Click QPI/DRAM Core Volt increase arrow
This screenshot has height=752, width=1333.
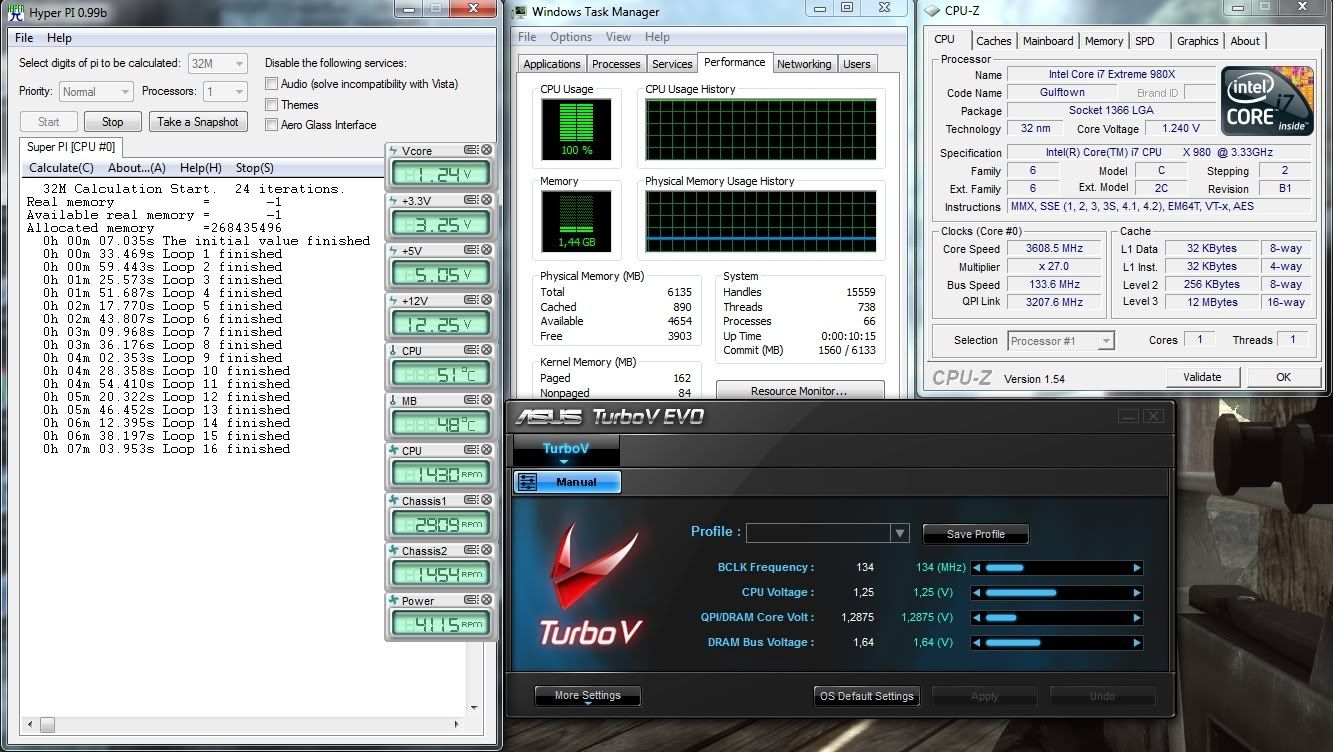[x=1137, y=618]
